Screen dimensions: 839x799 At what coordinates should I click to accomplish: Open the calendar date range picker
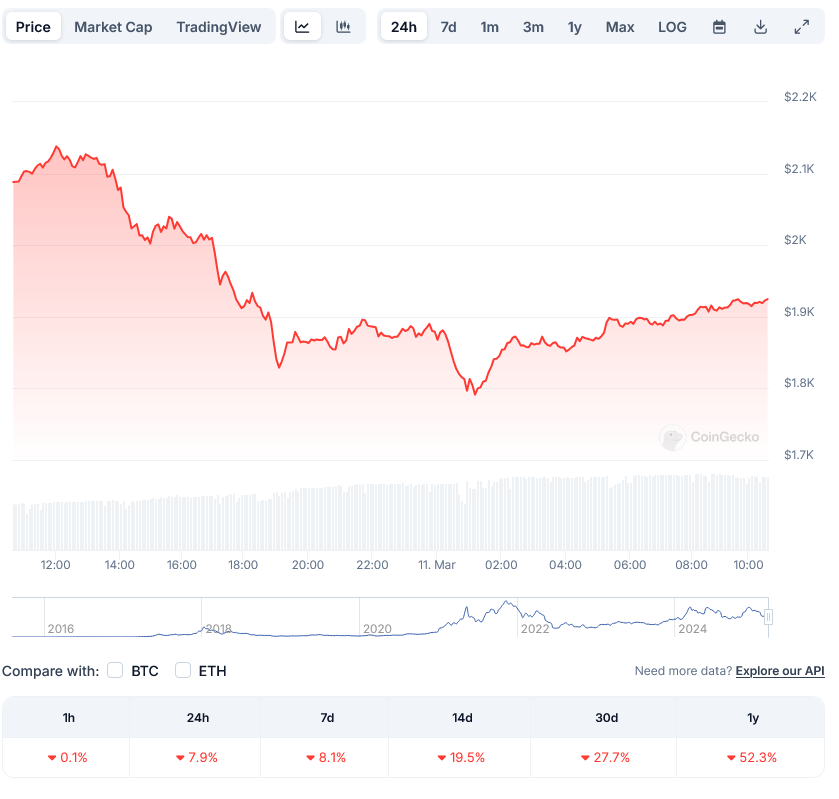pos(719,27)
